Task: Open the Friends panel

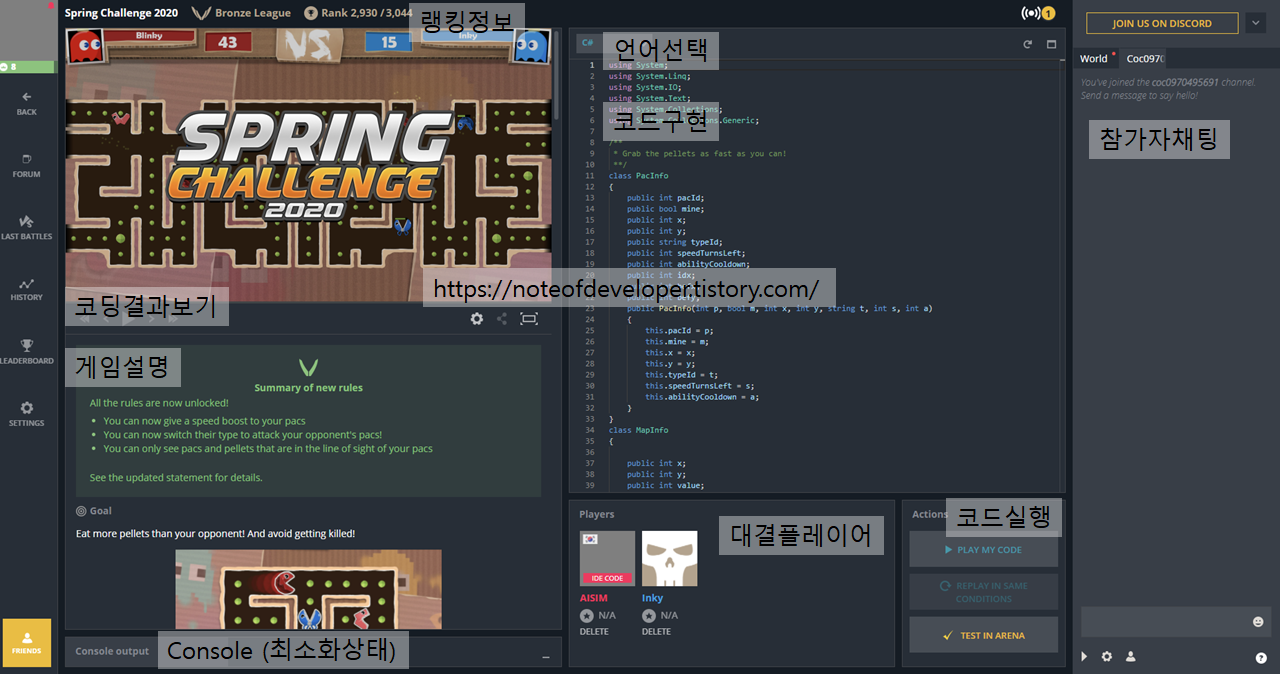Action: pos(27,642)
